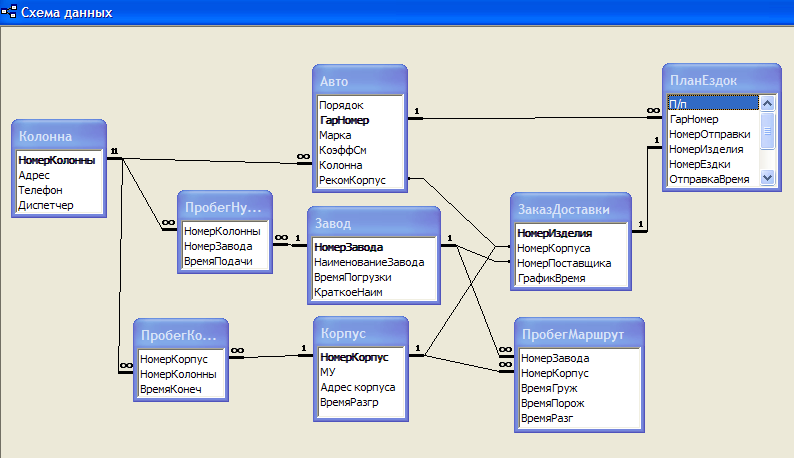Select relationship line between ПробегКо... and Корпус
Image resolution: width=794 pixels, height=458 pixels.
pyautogui.click(x=271, y=357)
